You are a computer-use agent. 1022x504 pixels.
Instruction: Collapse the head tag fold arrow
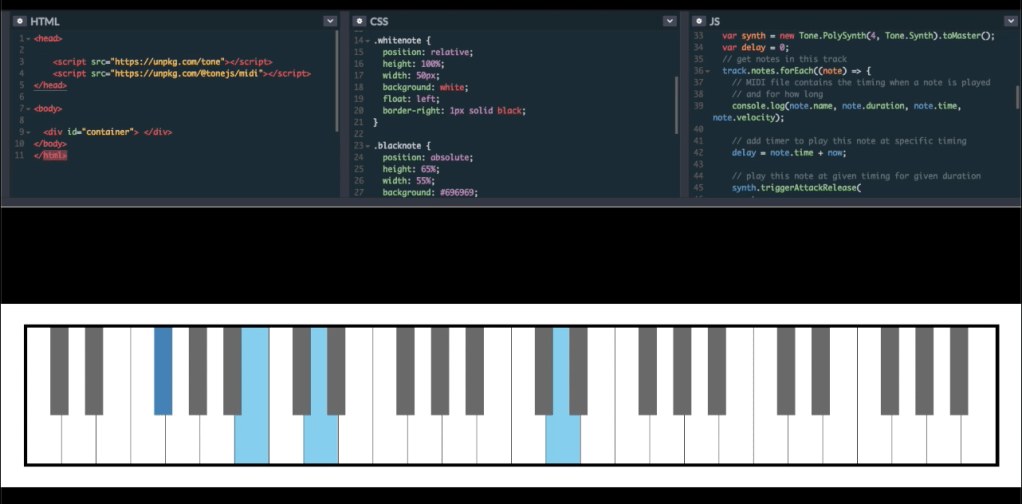(29, 39)
